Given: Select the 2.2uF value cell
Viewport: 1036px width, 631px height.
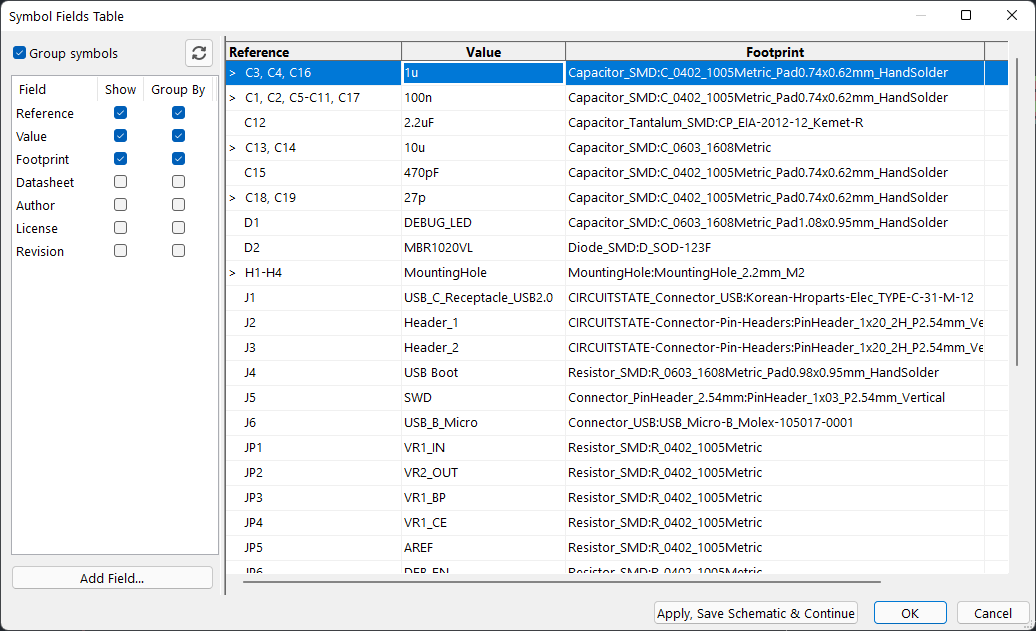Looking at the screenshot, I should pos(483,123).
